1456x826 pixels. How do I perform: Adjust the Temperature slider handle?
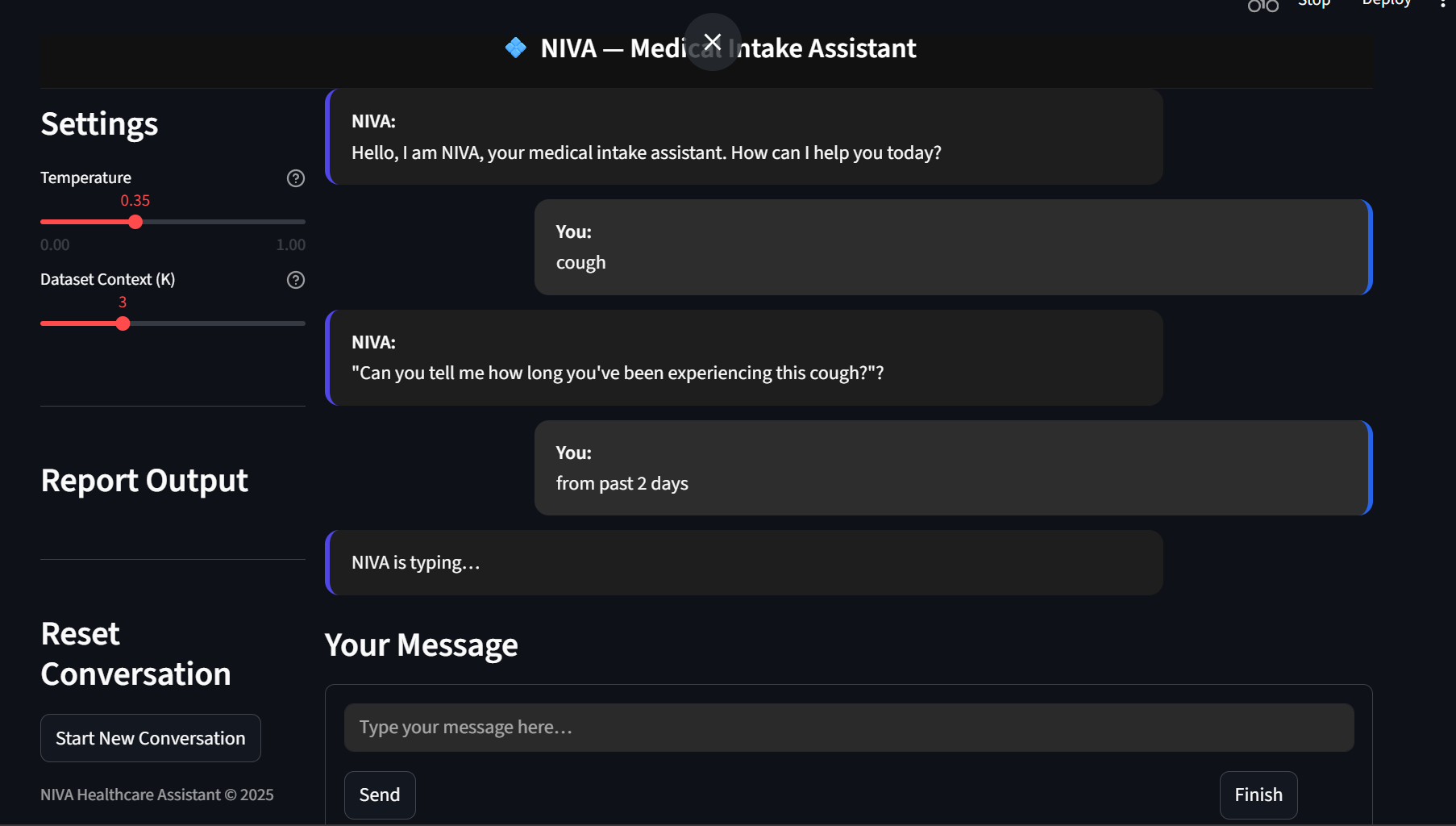[x=135, y=222]
